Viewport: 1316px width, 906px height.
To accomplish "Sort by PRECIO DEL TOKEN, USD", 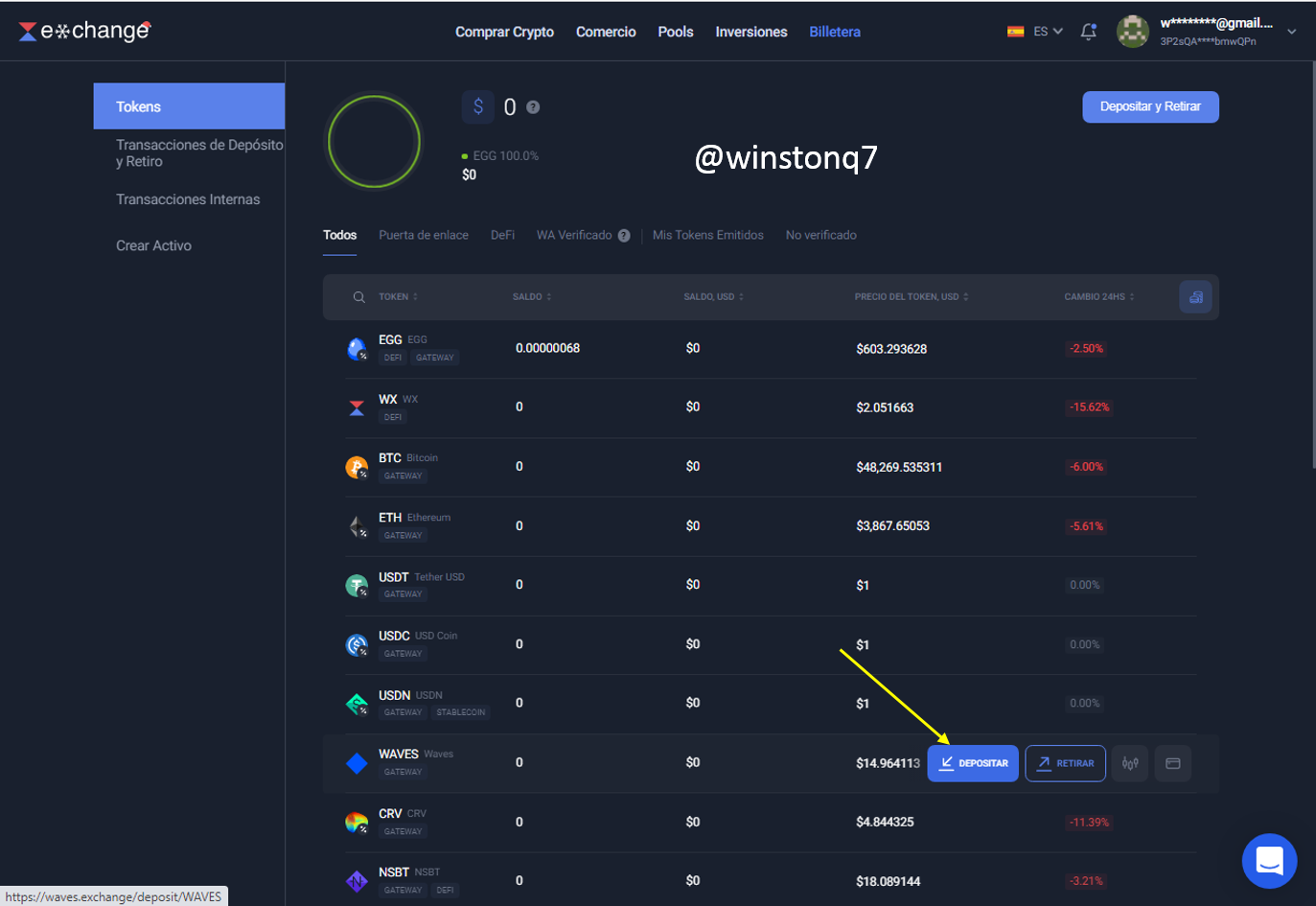I will pos(912,297).
